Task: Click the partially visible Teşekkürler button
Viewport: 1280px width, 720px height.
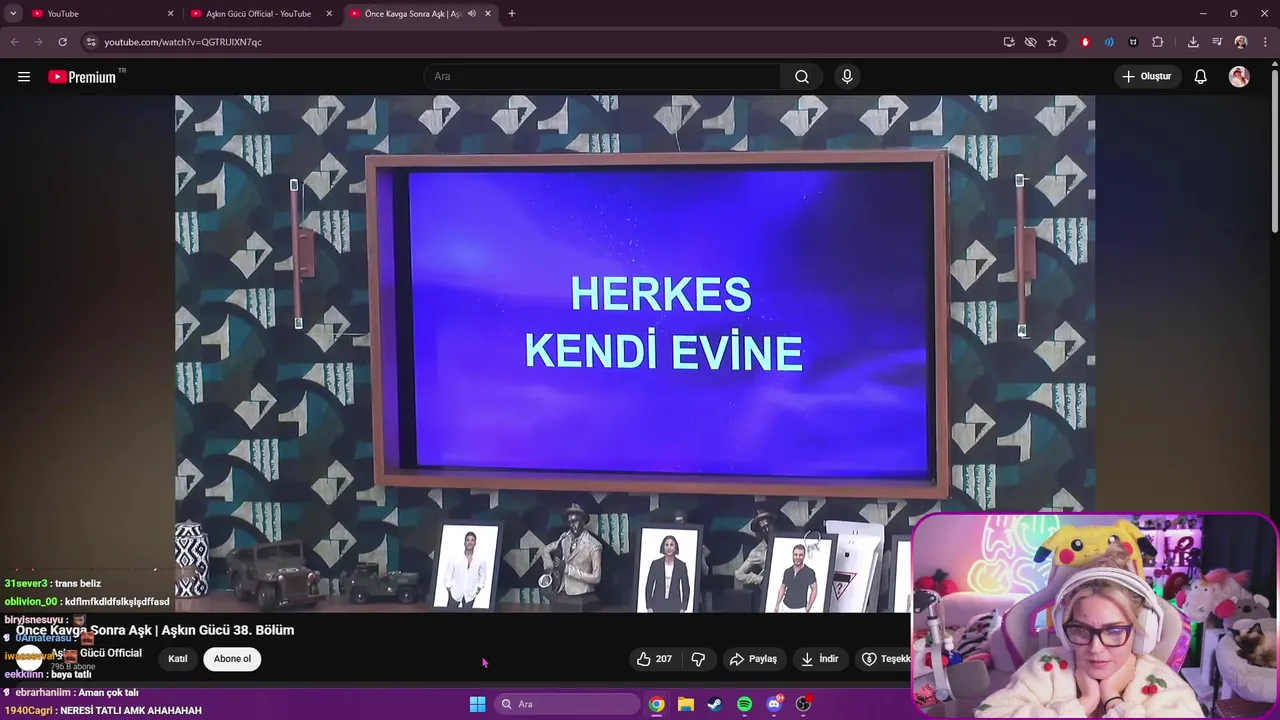Action: (x=885, y=659)
